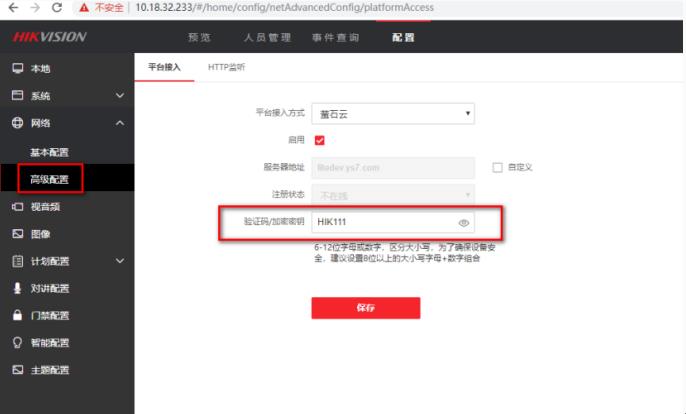Click the 注册状态 label
Image resolution: width=686 pixels, height=414 pixels.
[x=288, y=194]
